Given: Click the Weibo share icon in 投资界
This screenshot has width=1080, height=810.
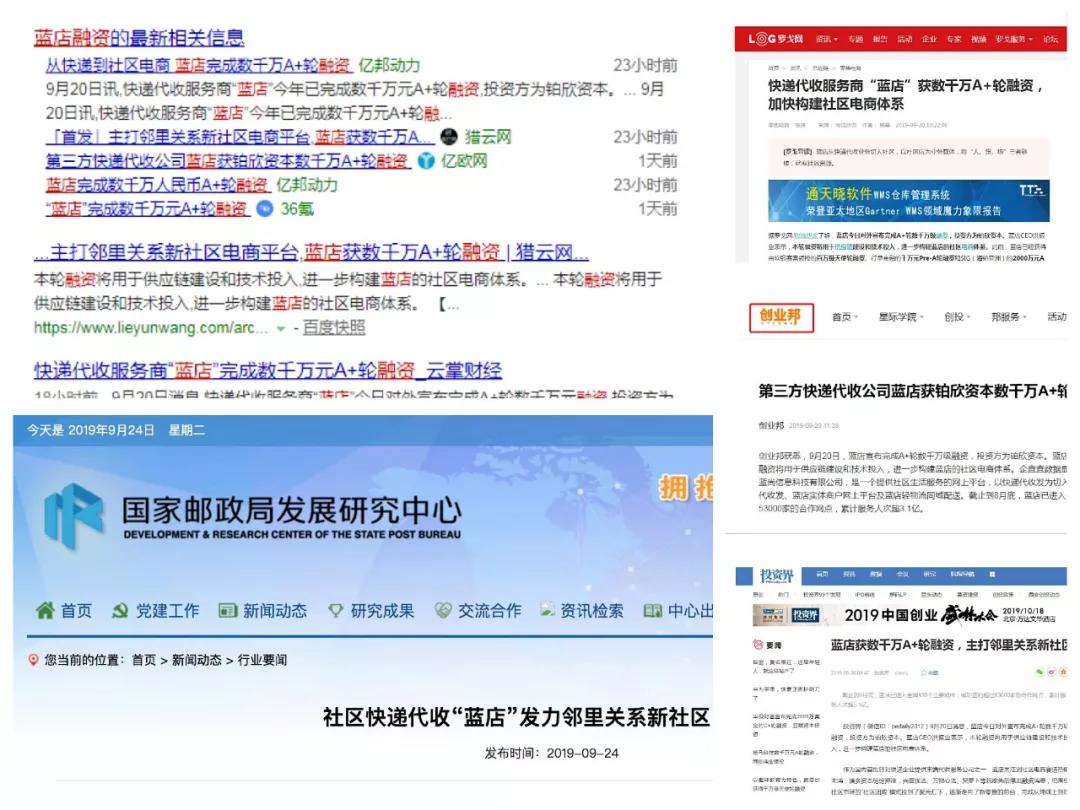Looking at the screenshot, I should point(1051,672).
